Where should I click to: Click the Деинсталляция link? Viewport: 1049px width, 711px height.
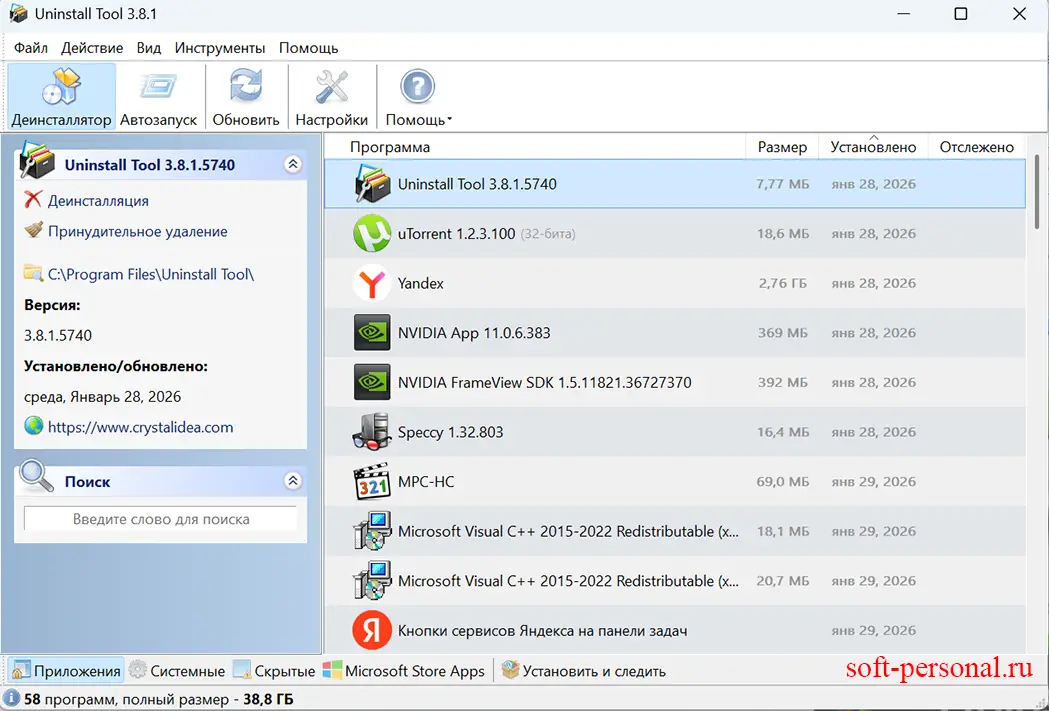98,201
